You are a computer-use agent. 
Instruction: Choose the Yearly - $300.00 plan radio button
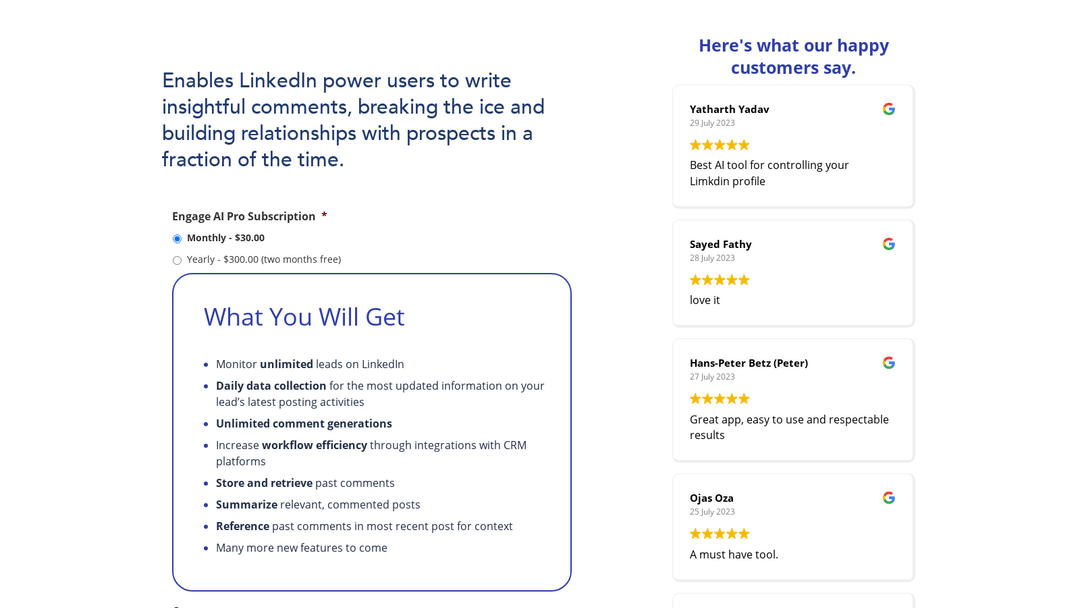(177, 260)
